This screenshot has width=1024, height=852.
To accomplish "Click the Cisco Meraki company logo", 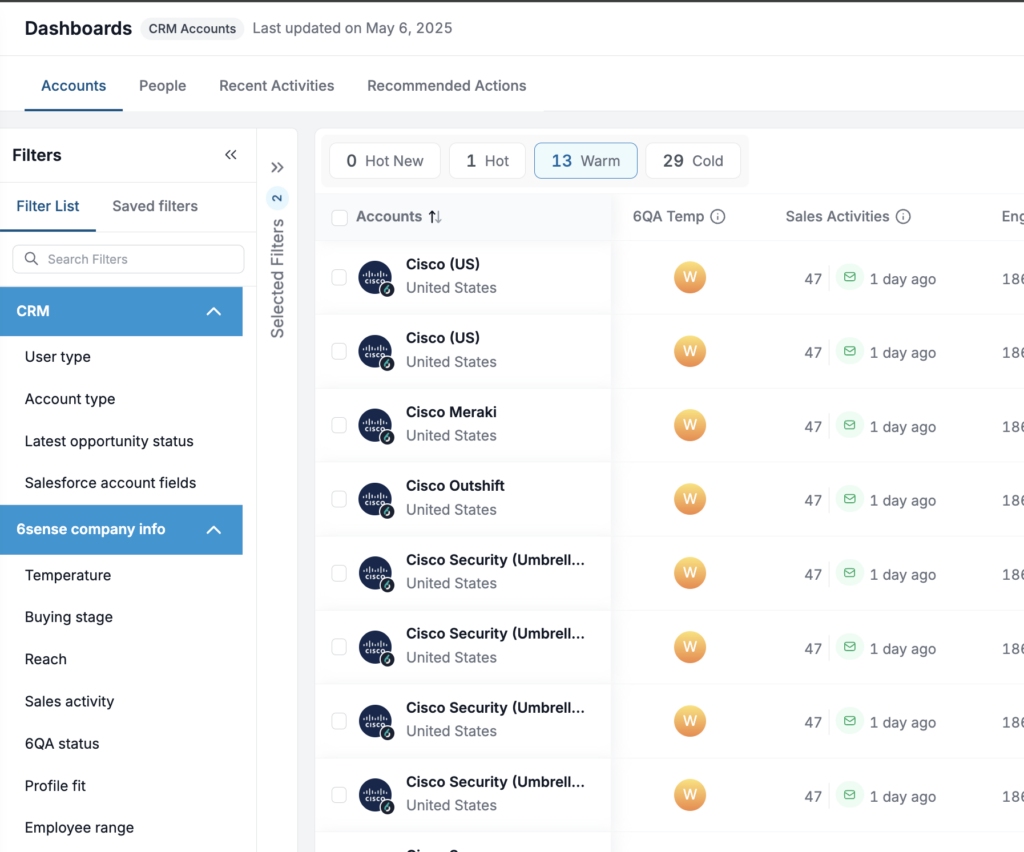I will click(376, 426).
